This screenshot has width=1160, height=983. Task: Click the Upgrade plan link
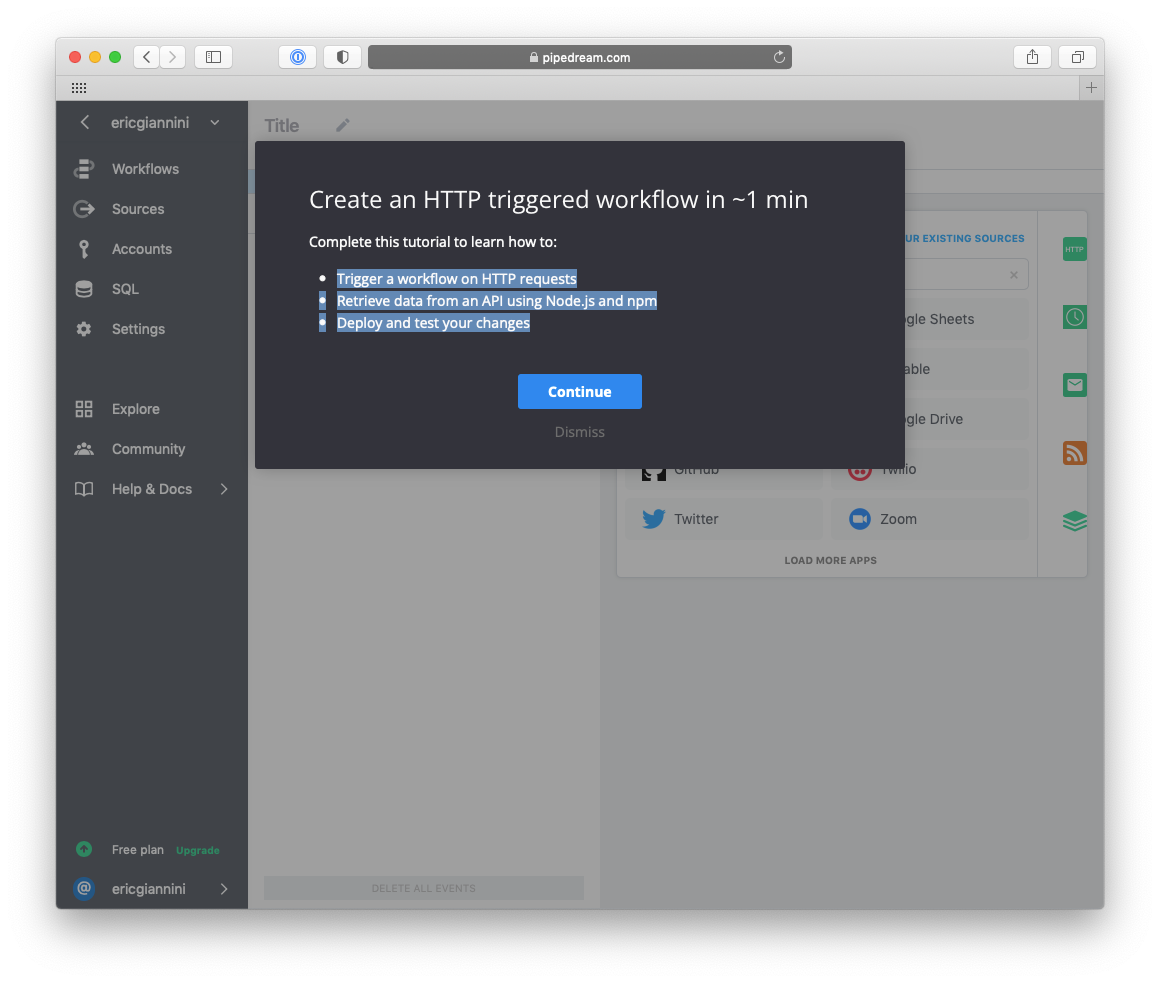(x=198, y=851)
